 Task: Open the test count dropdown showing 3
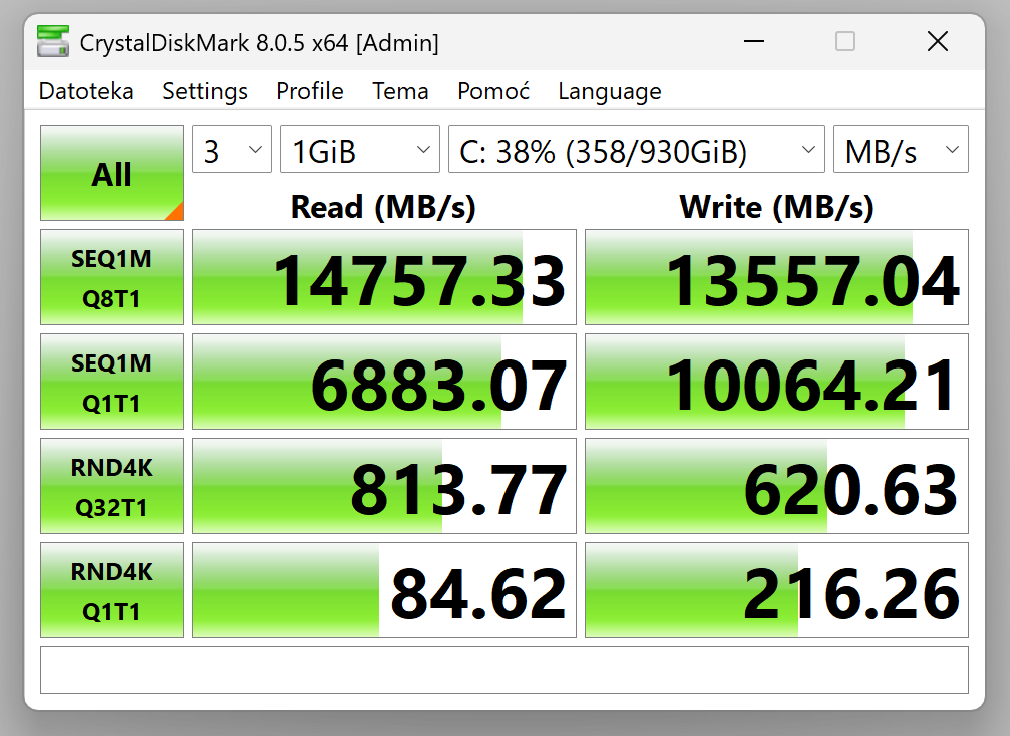232,151
